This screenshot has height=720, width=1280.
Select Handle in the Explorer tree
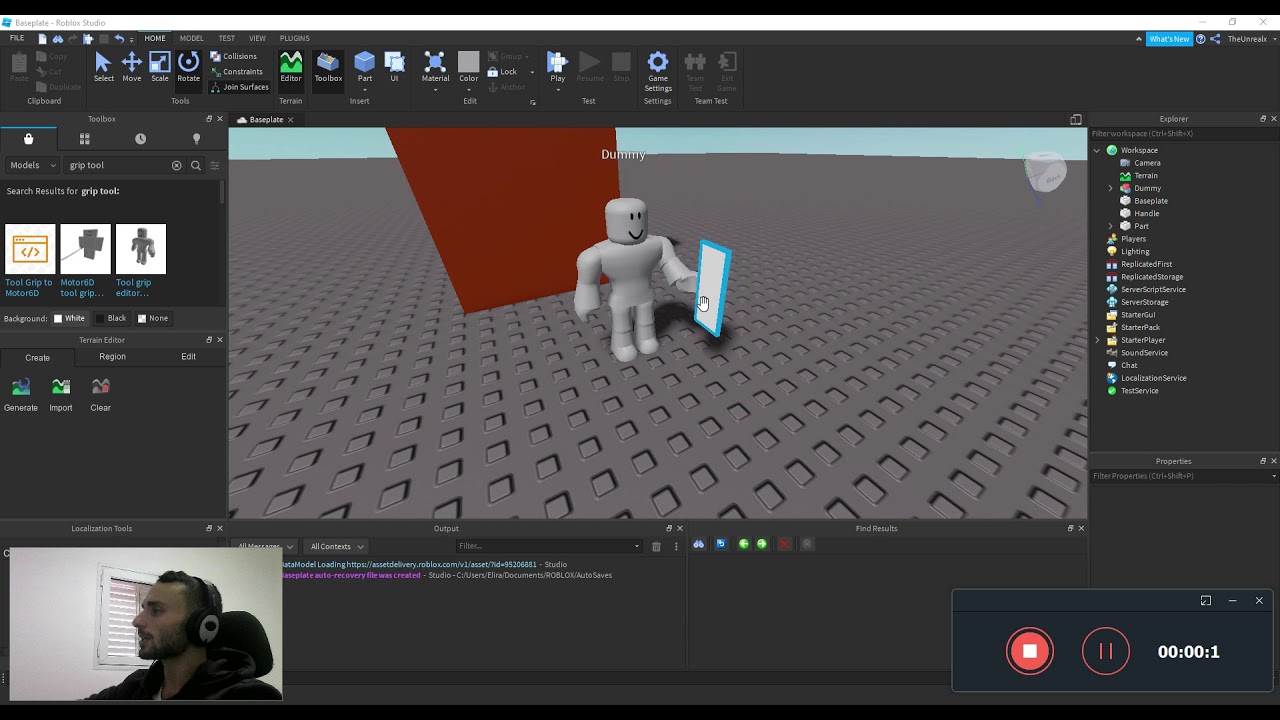pos(1147,213)
